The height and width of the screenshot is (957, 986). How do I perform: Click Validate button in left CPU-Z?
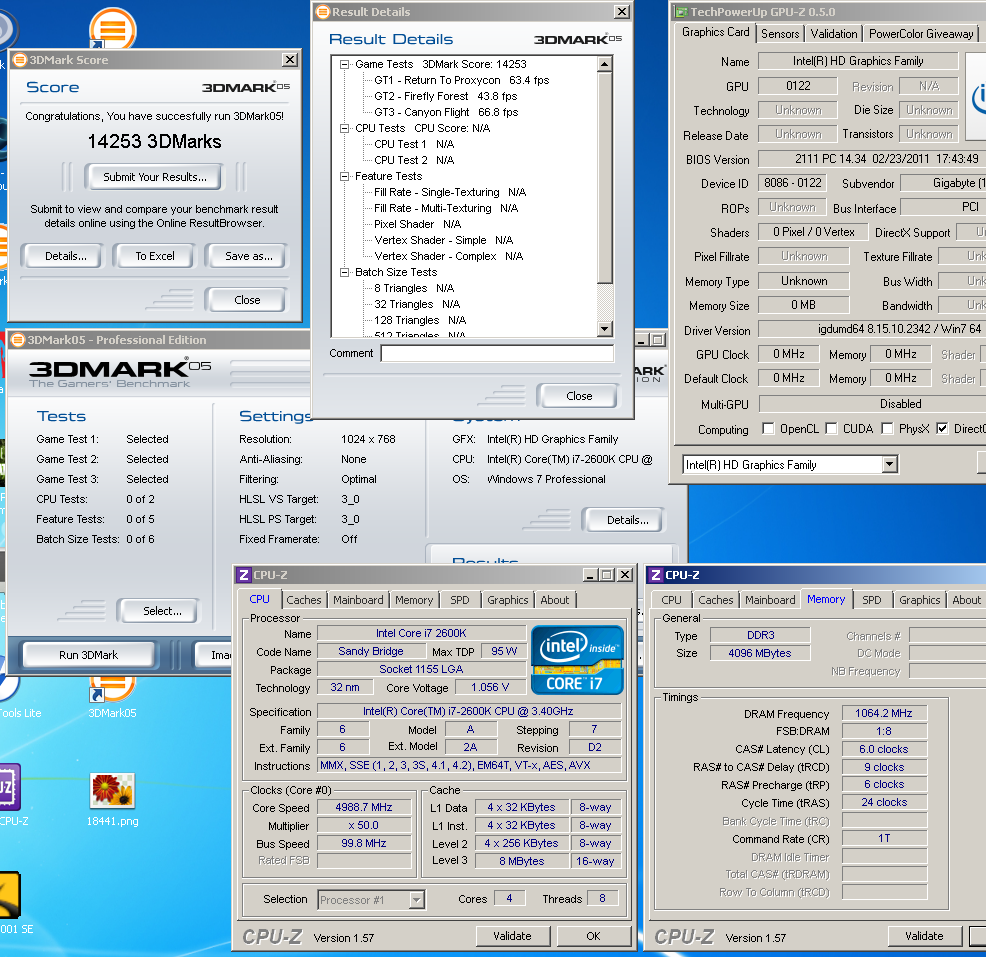click(512, 936)
